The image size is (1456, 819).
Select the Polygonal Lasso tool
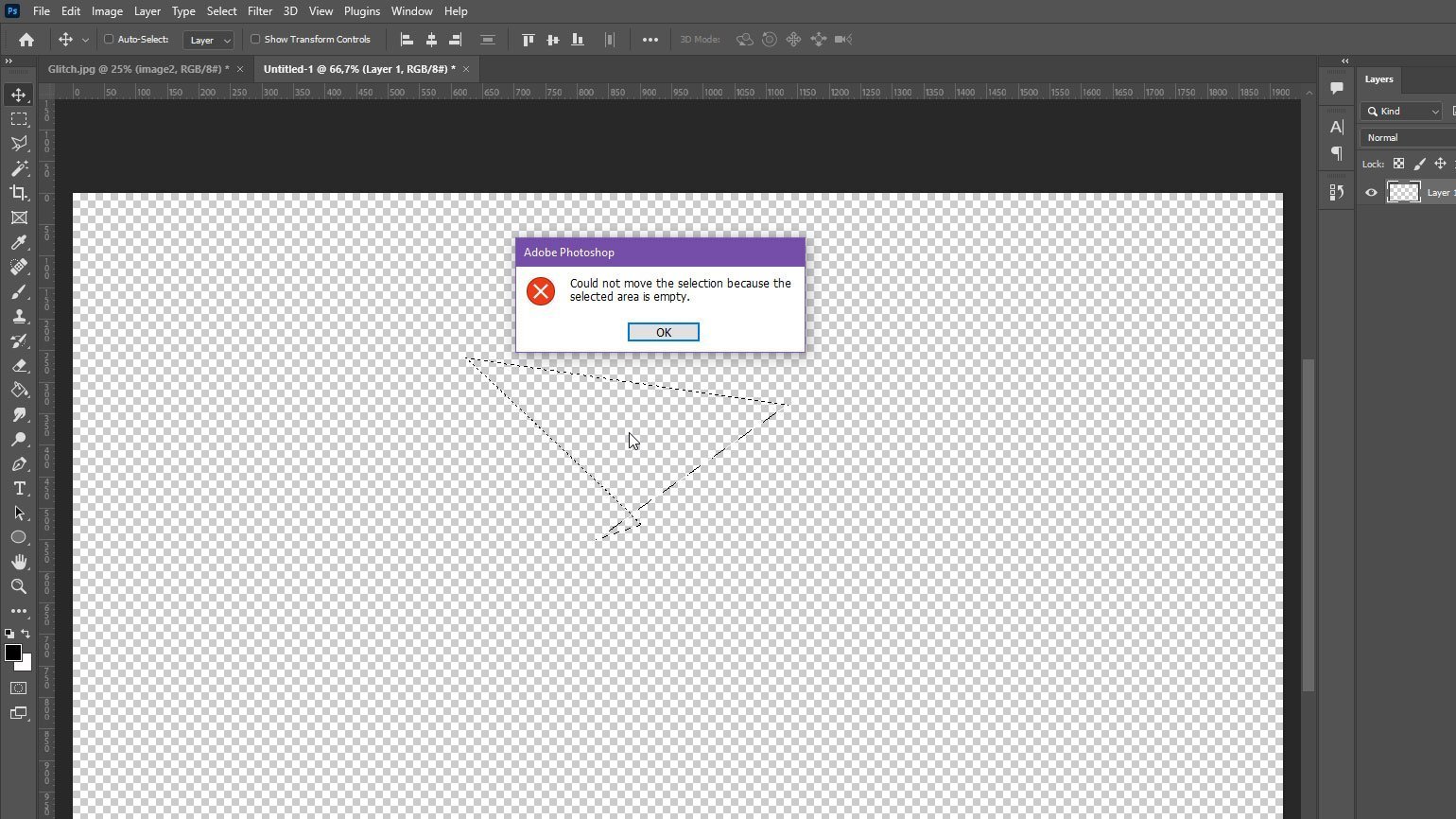click(x=19, y=144)
